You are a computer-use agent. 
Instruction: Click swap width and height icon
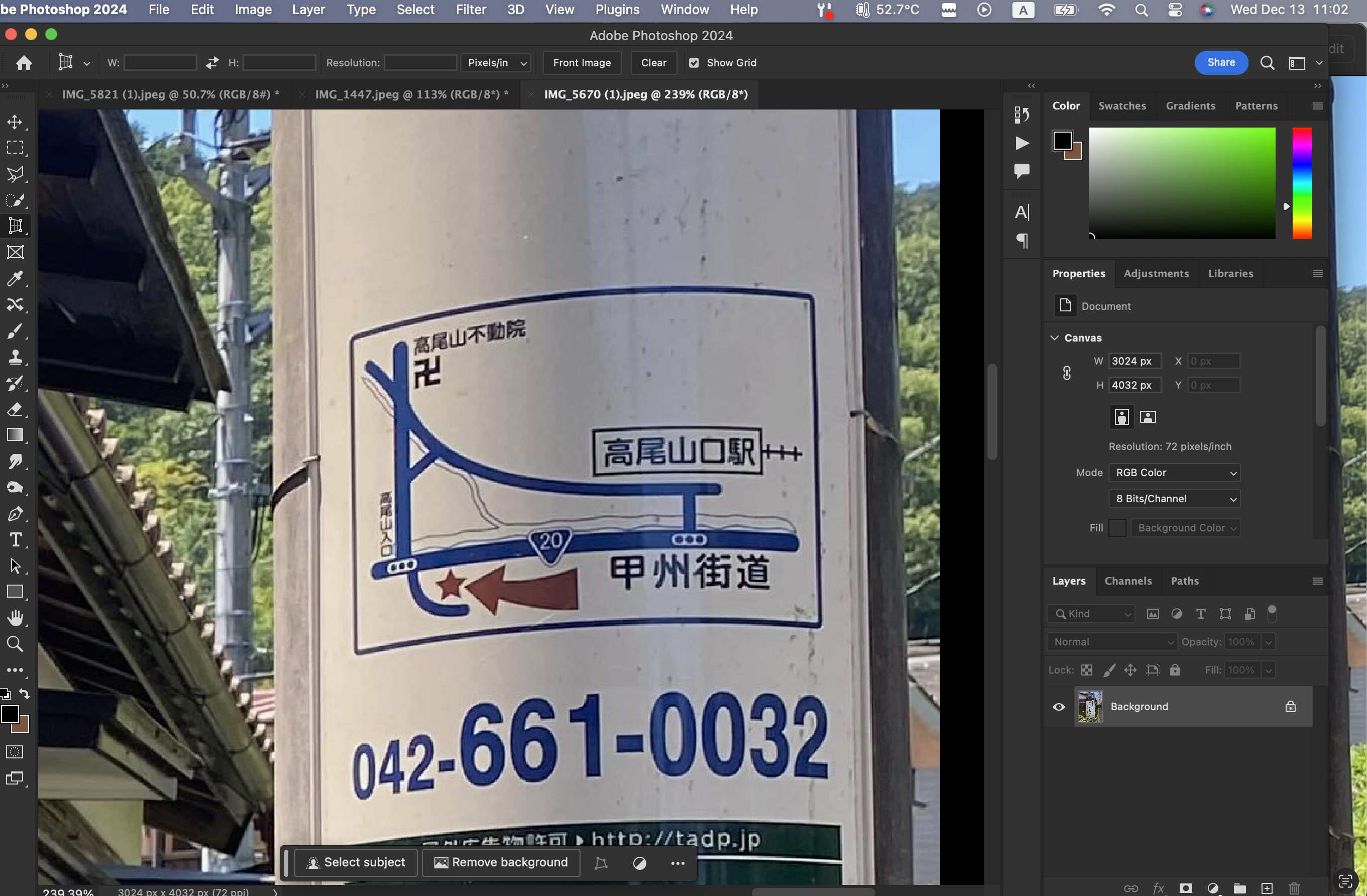pos(212,63)
